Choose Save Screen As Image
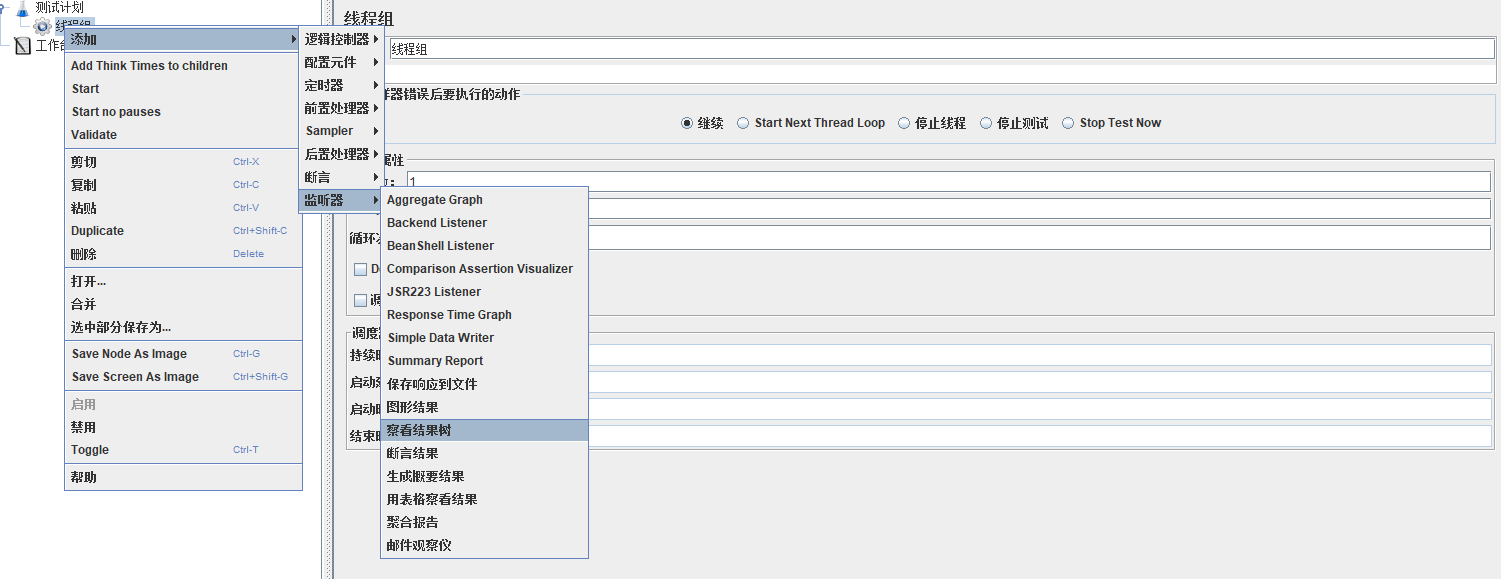This screenshot has height=579, width=1501. [x=183, y=377]
